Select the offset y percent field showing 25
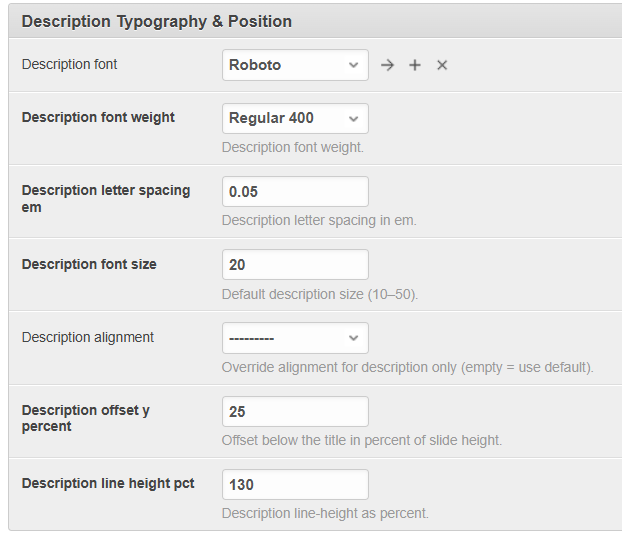Image resolution: width=622 pixels, height=536 pixels. [295, 411]
